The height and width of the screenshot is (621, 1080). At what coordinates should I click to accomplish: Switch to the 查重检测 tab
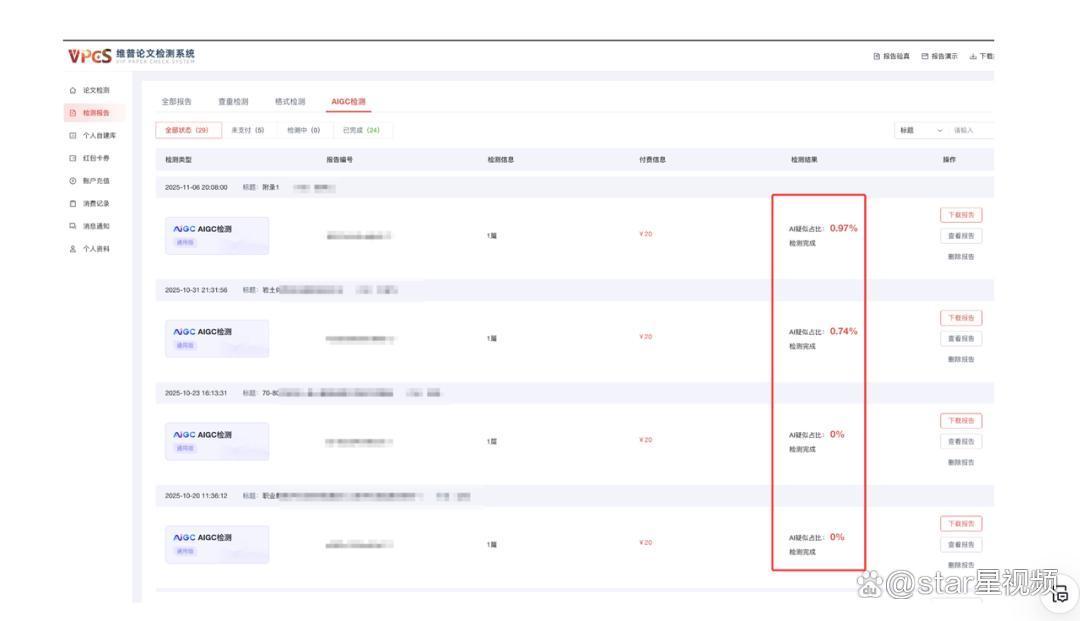click(233, 101)
